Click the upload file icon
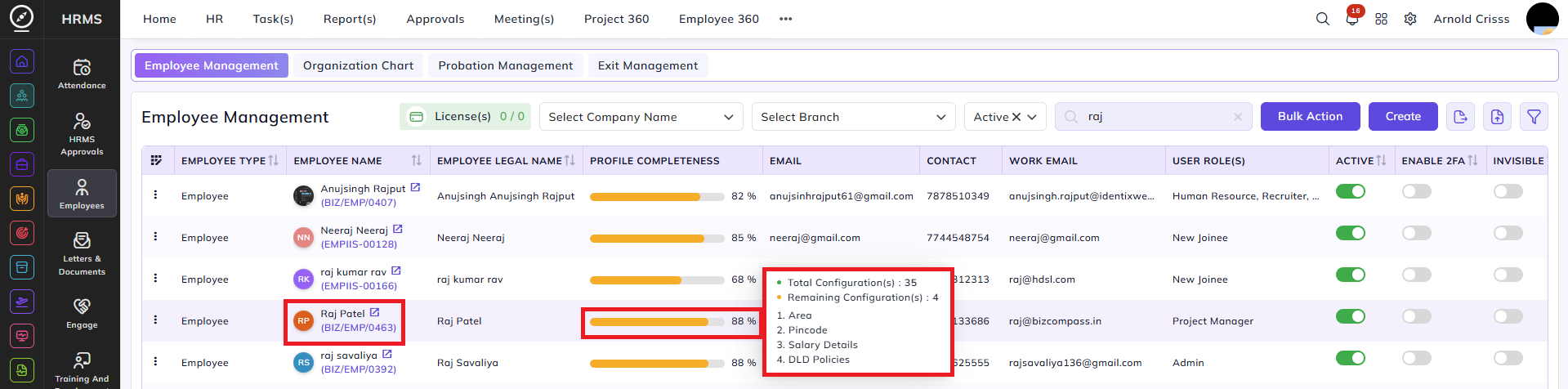This screenshot has height=389, width=1568. coord(1497,117)
